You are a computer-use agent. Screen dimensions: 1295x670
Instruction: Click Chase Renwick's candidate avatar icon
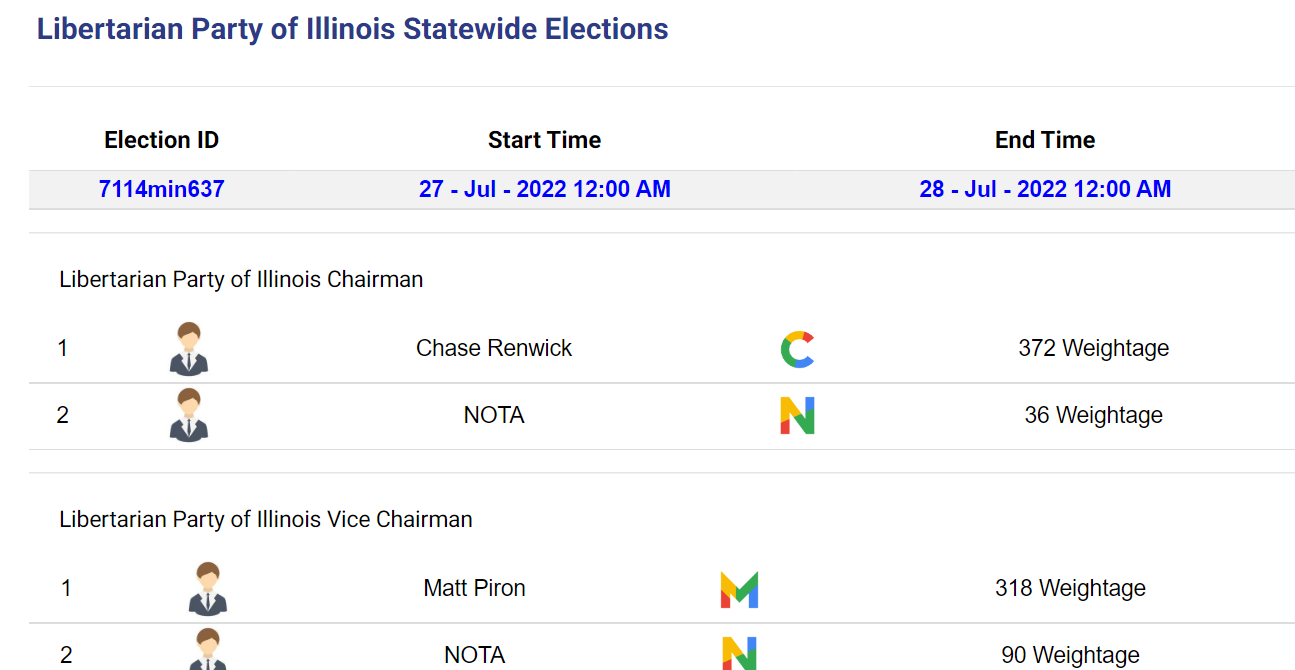click(x=189, y=348)
